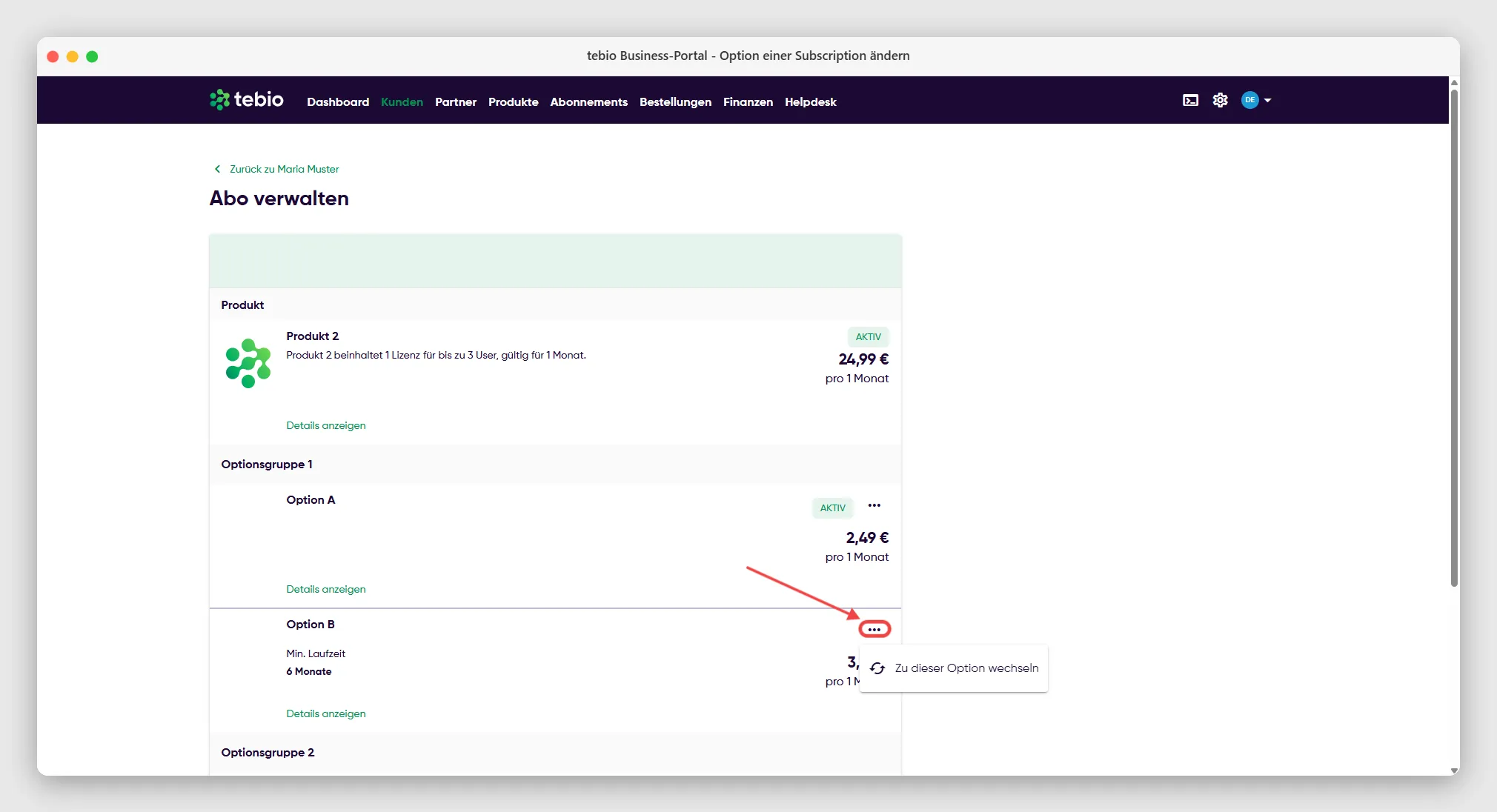The height and width of the screenshot is (812, 1497).
Task: Open the three-dot menu for Option A
Action: (x=874, y=505)
